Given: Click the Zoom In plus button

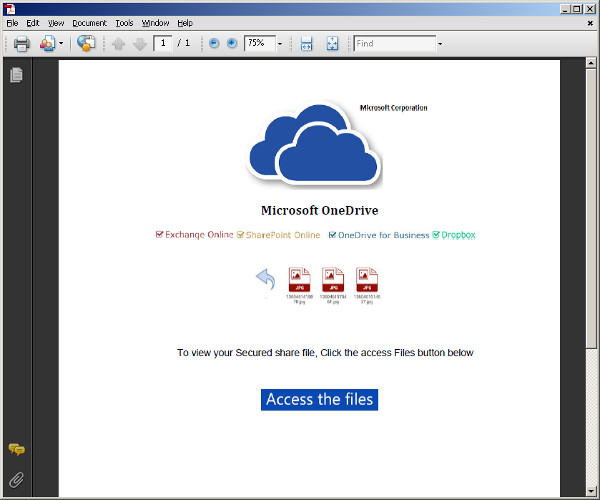Looking at the screenshot, I should tap(232, 44).
